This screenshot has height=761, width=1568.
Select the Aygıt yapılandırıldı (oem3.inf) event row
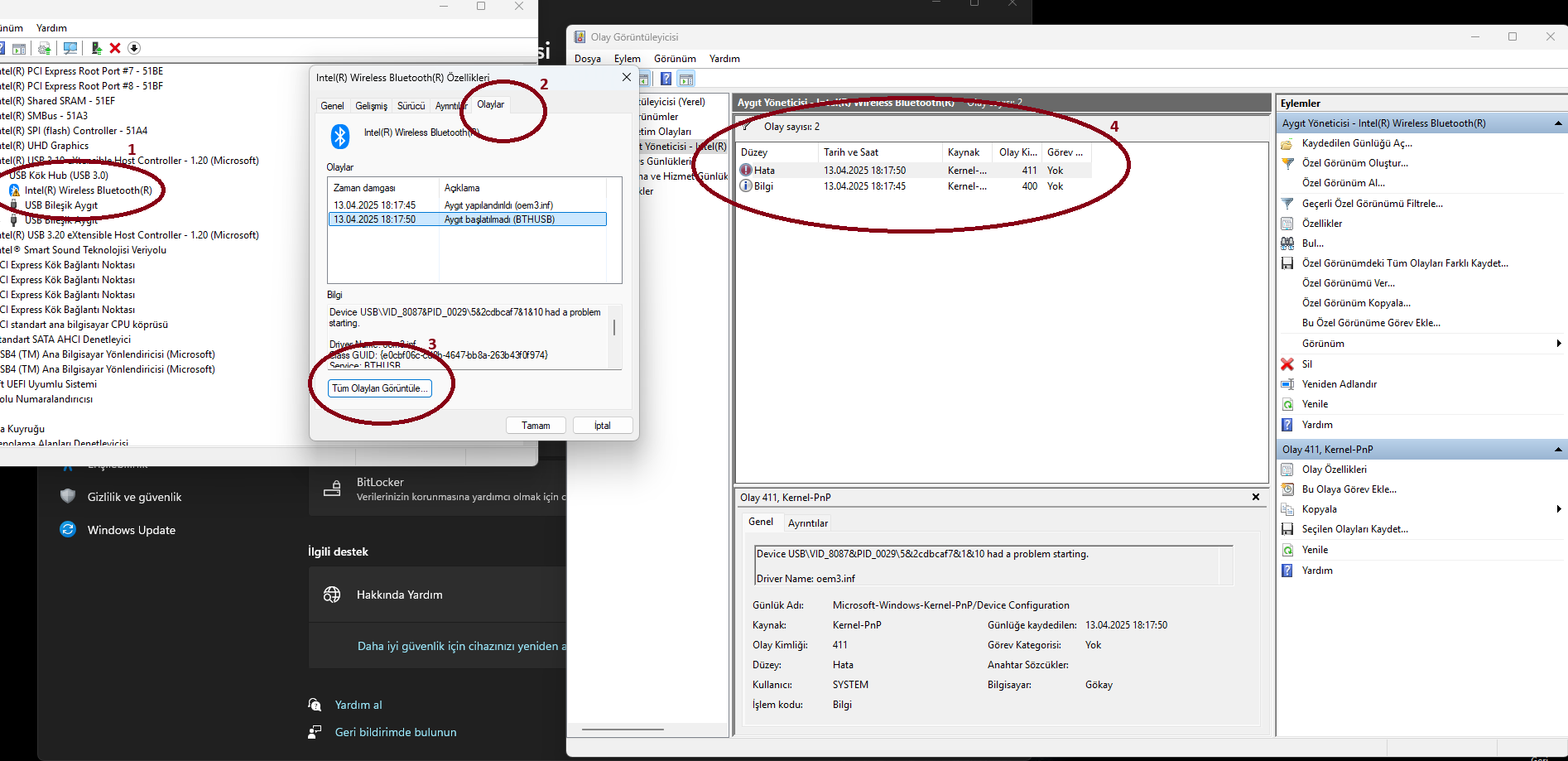(468, 205)
